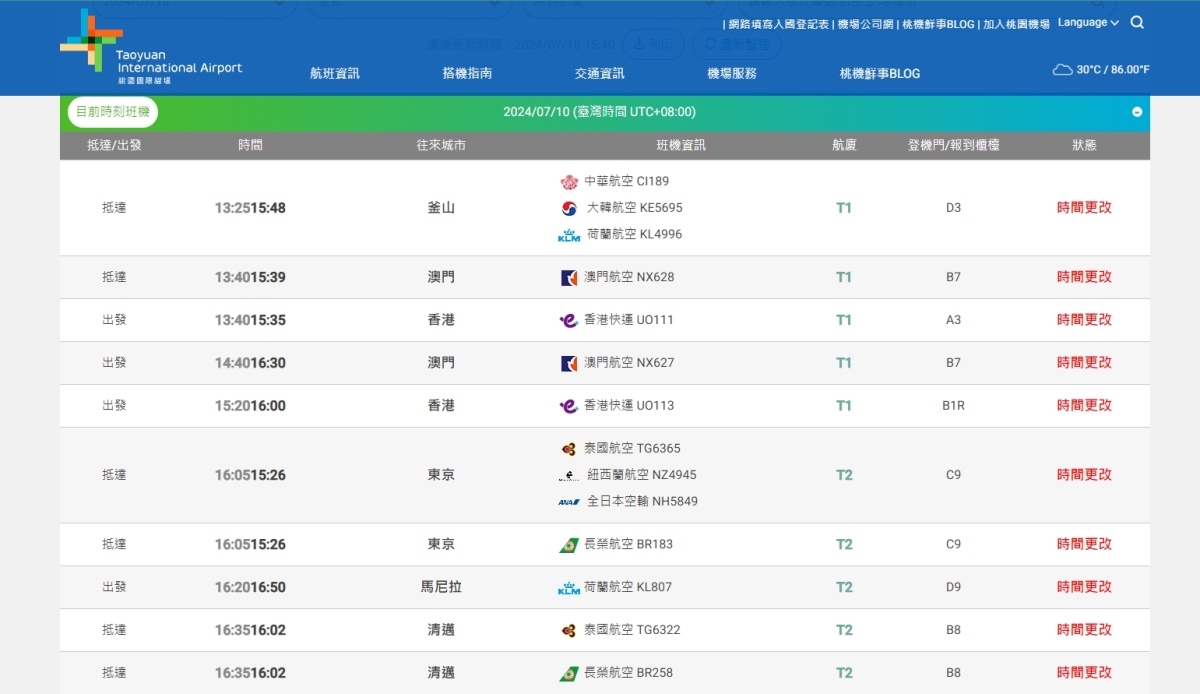Click the Air Macau logo beside NX628

(569, 277)
